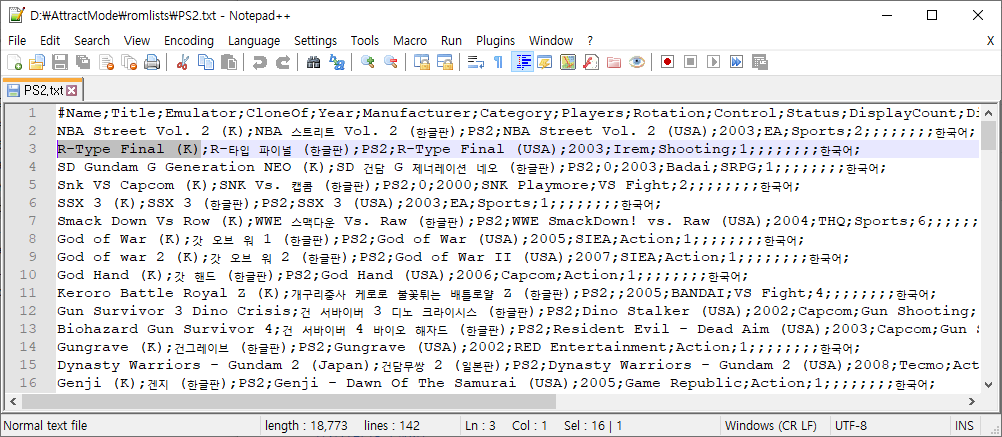Click the horizontal scrollbar left arrow
Image resolution: width=1002 pixels, height=437 pixels.
12,401
